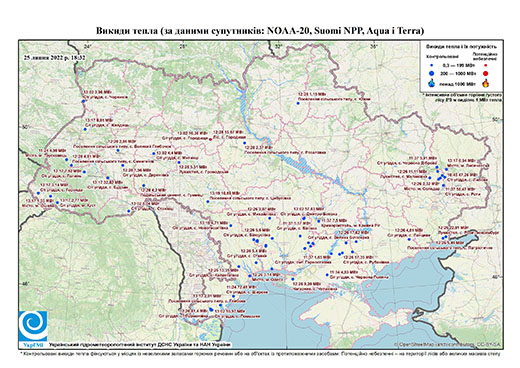Click the small red dot legend symbol
520x368 pixels.
point(485,66)
